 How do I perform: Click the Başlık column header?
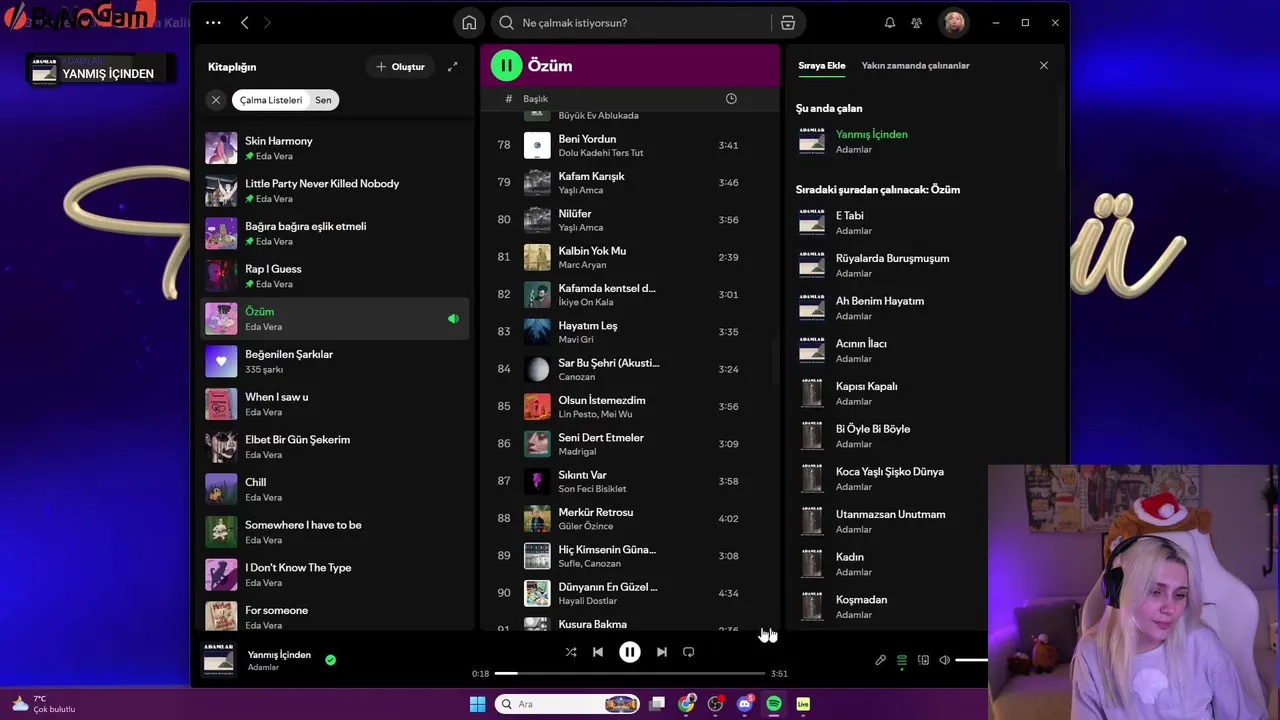(536, 99)
